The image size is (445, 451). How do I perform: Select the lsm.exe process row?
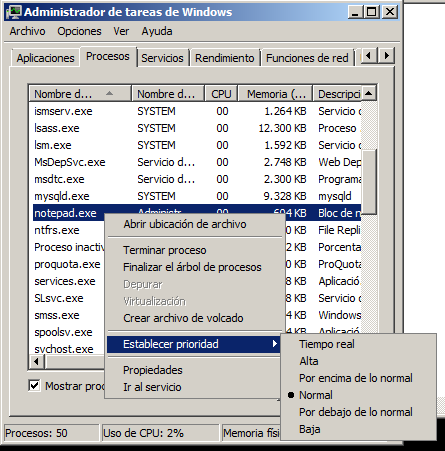[197, 145]
